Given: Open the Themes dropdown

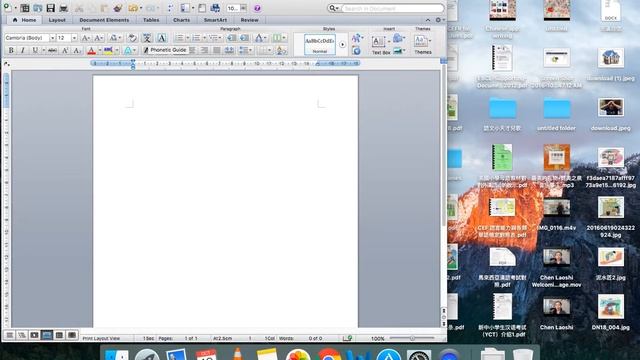Looking at the screenshot, I should pyautogui.click(x=422, y=44).
